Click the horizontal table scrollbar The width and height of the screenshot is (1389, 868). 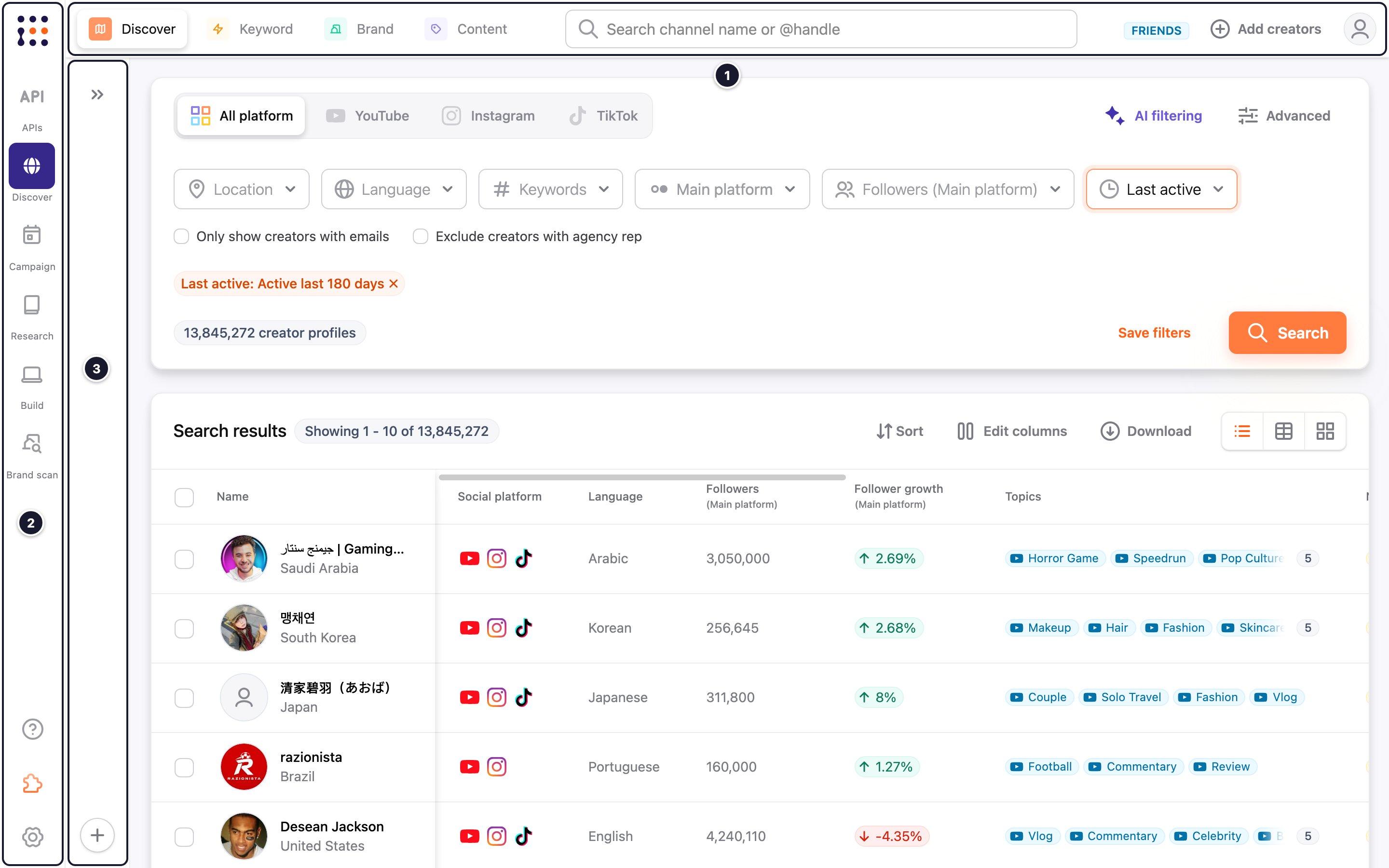642,477
